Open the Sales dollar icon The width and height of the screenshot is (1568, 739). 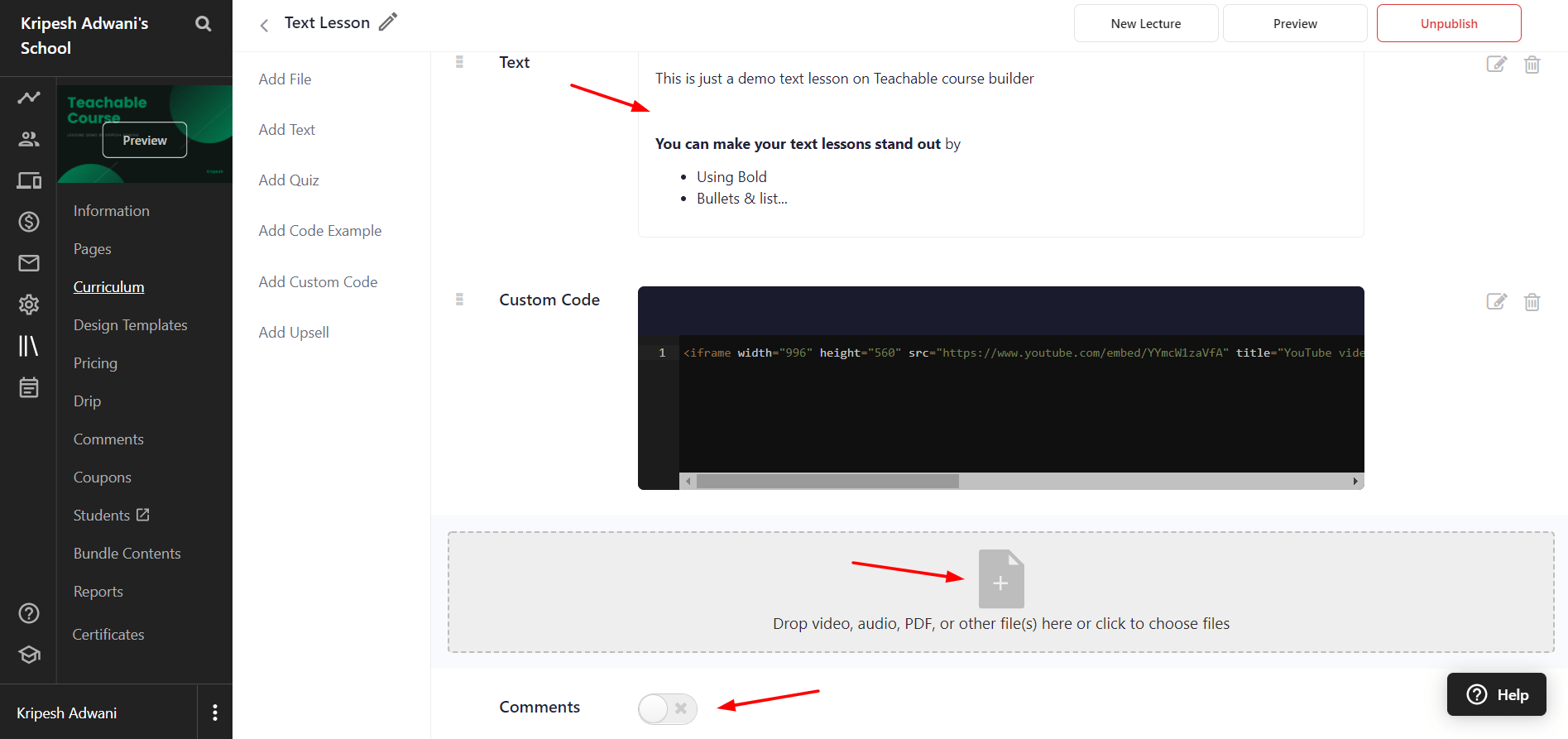[x=29, y=222]
